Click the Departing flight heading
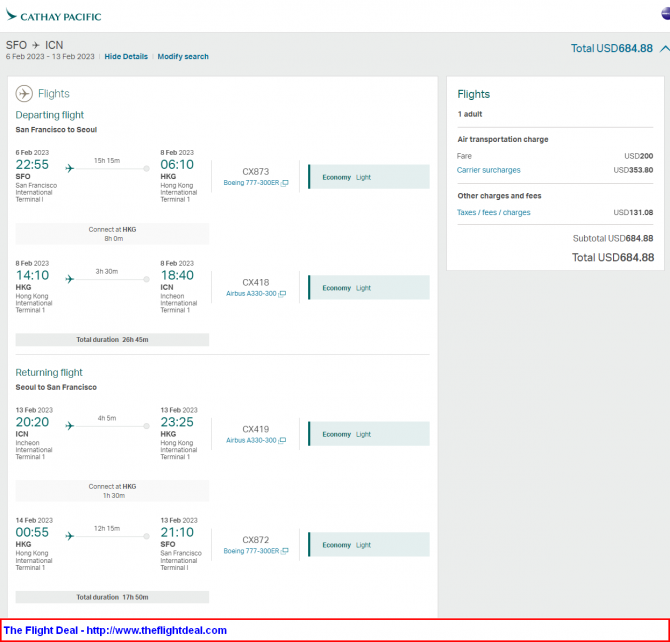Image resolution: width=670 pixels, height=642 pixels. click(x=50, y=115)
